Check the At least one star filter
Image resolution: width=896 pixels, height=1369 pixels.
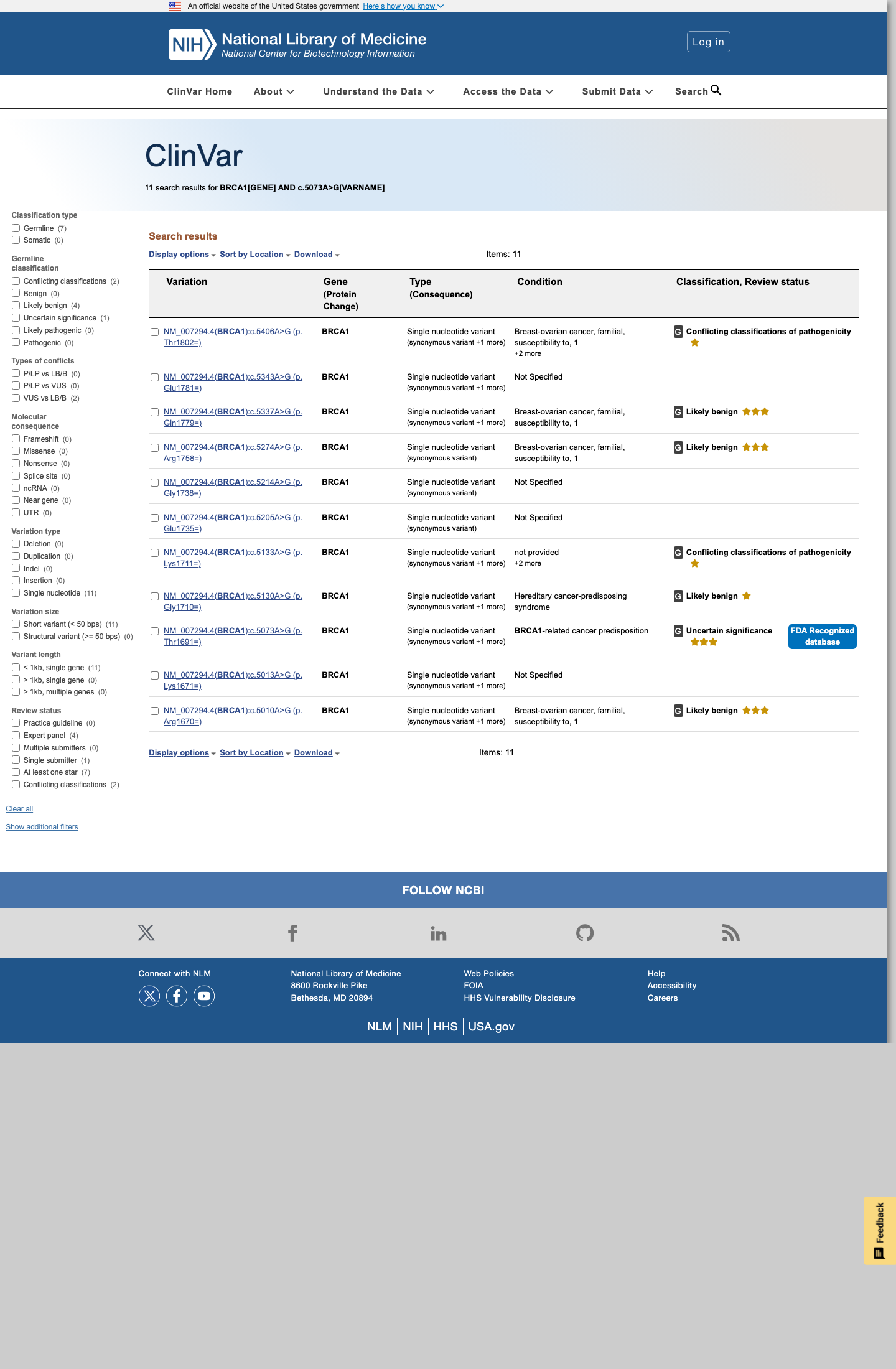click(x=16, y=772)
